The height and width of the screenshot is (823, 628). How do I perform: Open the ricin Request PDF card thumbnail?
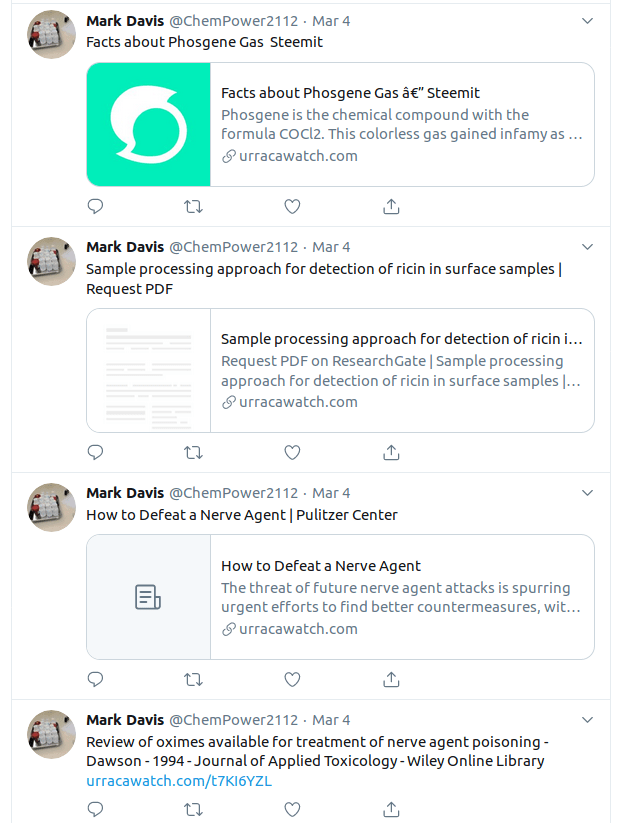pos(149,371)
